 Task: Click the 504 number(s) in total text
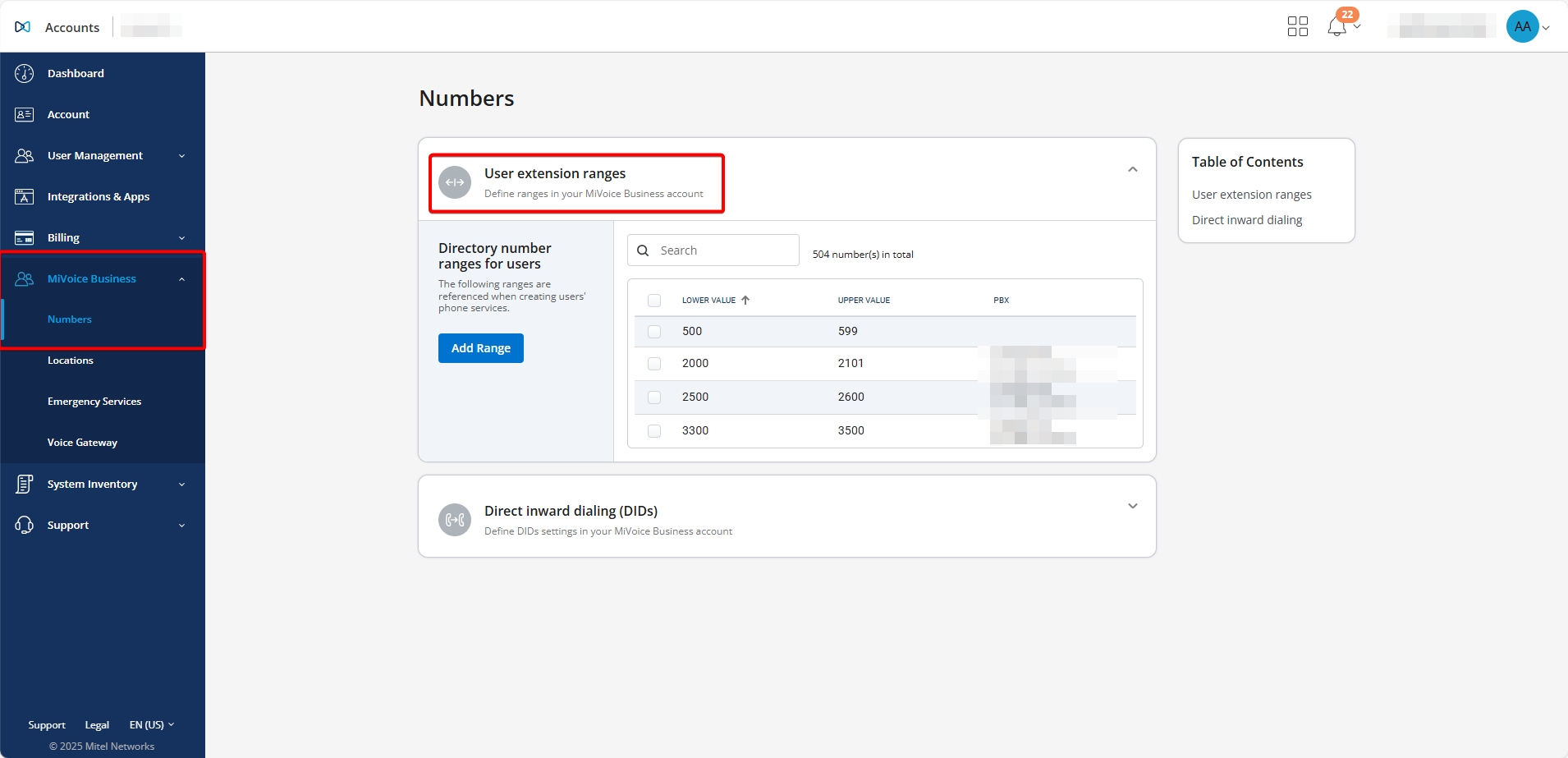(x=863, y=255)
